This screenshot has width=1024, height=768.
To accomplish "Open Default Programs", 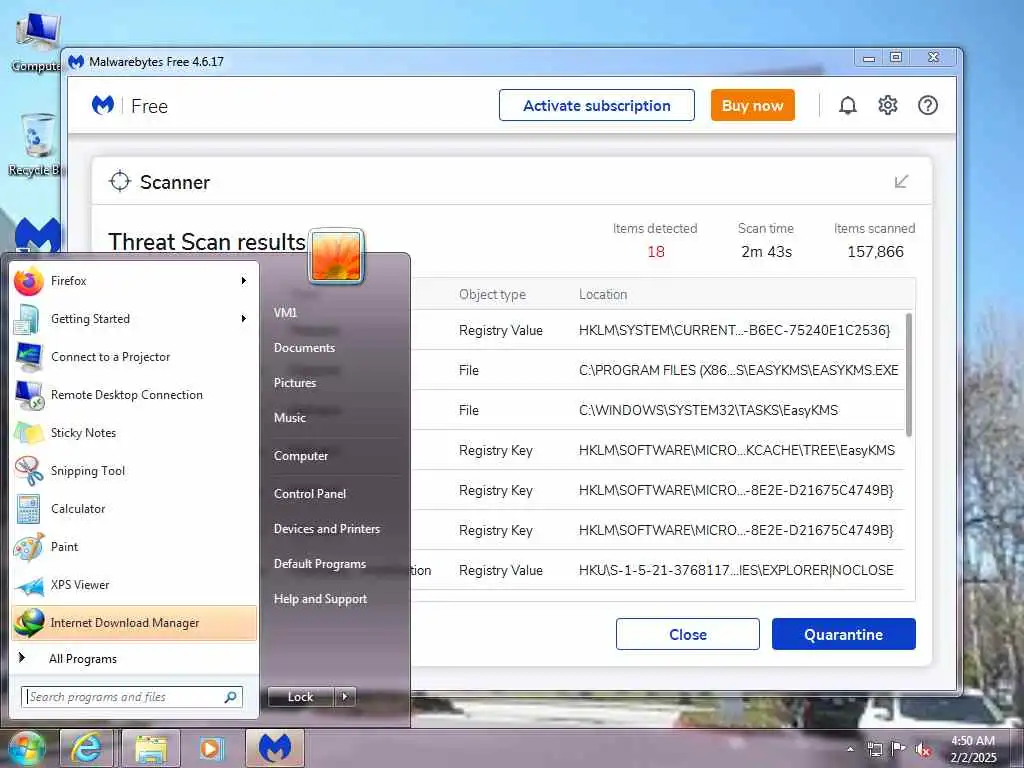I will [320, 564].
